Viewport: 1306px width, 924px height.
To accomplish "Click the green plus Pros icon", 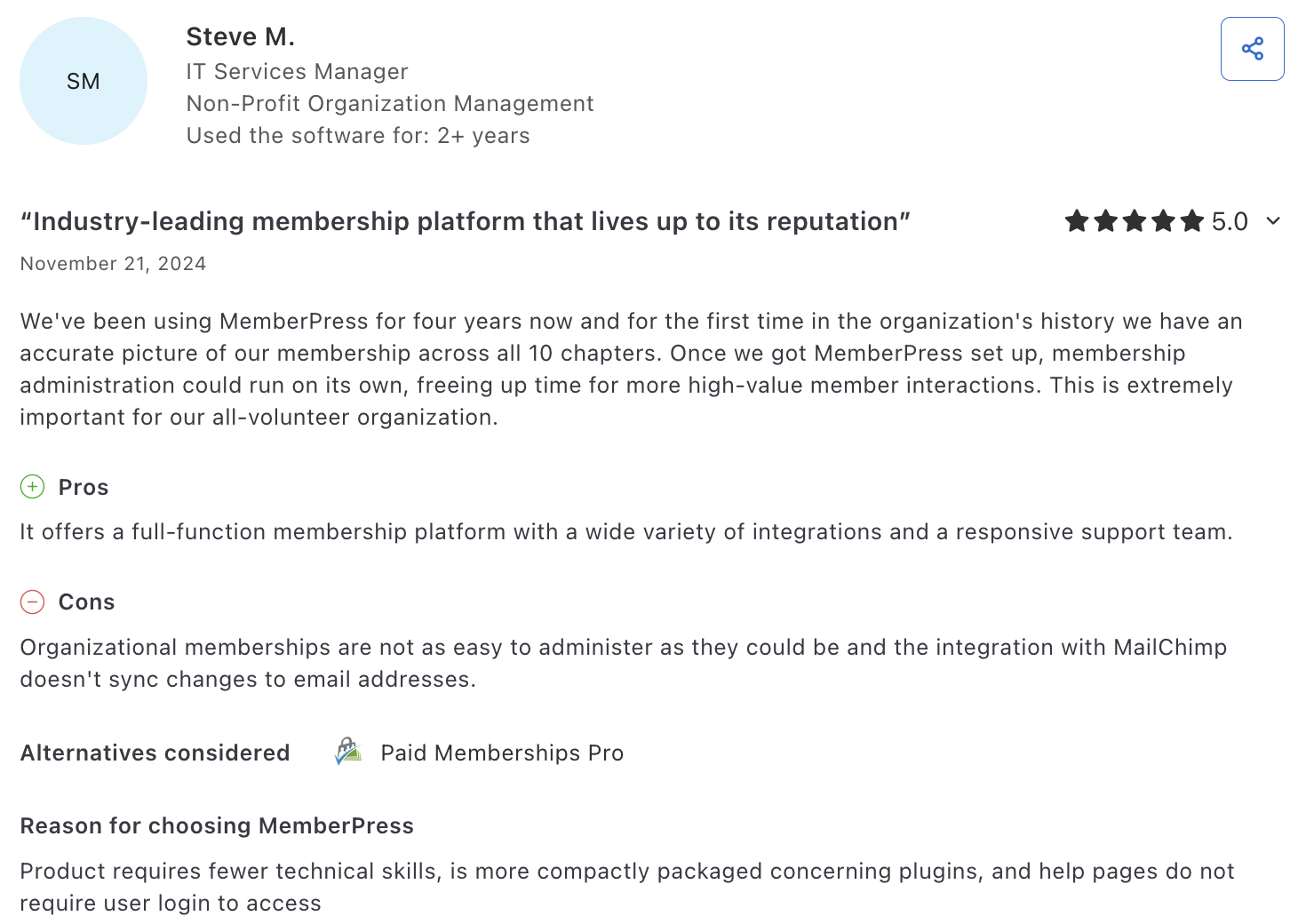I will [x=32, y=487].
